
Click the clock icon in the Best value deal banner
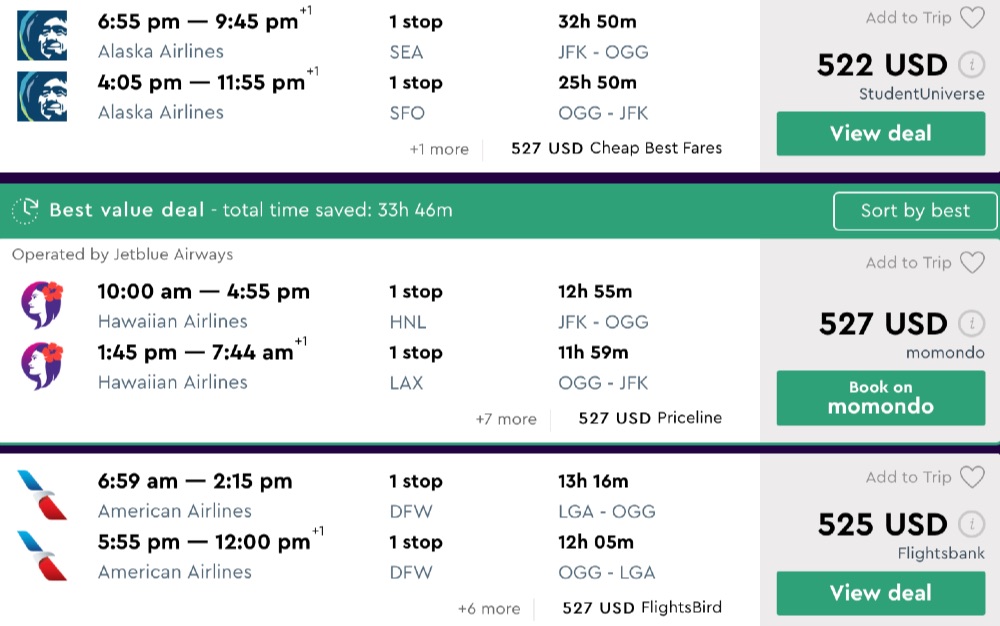[x=25, y=210]
